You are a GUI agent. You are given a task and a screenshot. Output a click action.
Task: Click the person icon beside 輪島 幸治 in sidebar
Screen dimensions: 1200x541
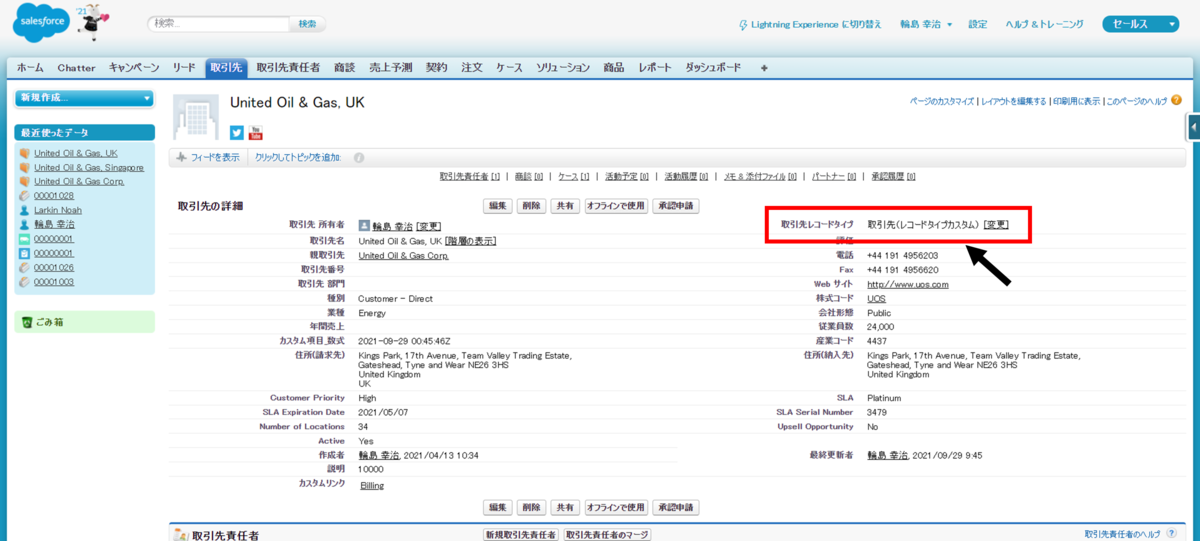coord(25,225)
